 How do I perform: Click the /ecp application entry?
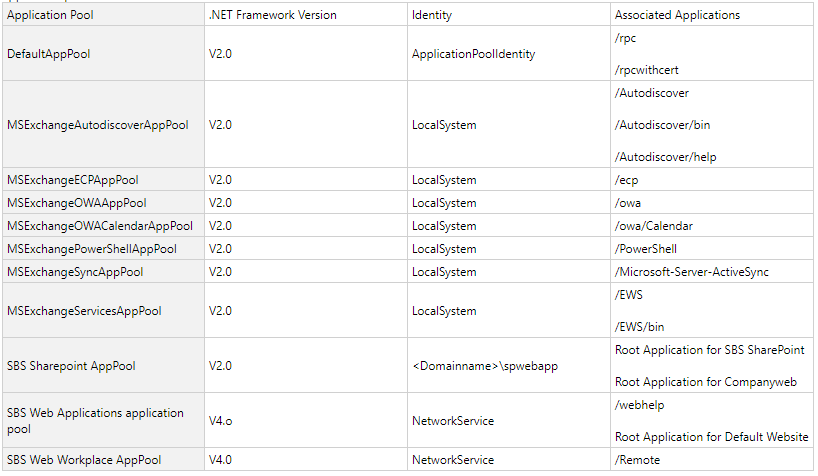click(627, 180)
